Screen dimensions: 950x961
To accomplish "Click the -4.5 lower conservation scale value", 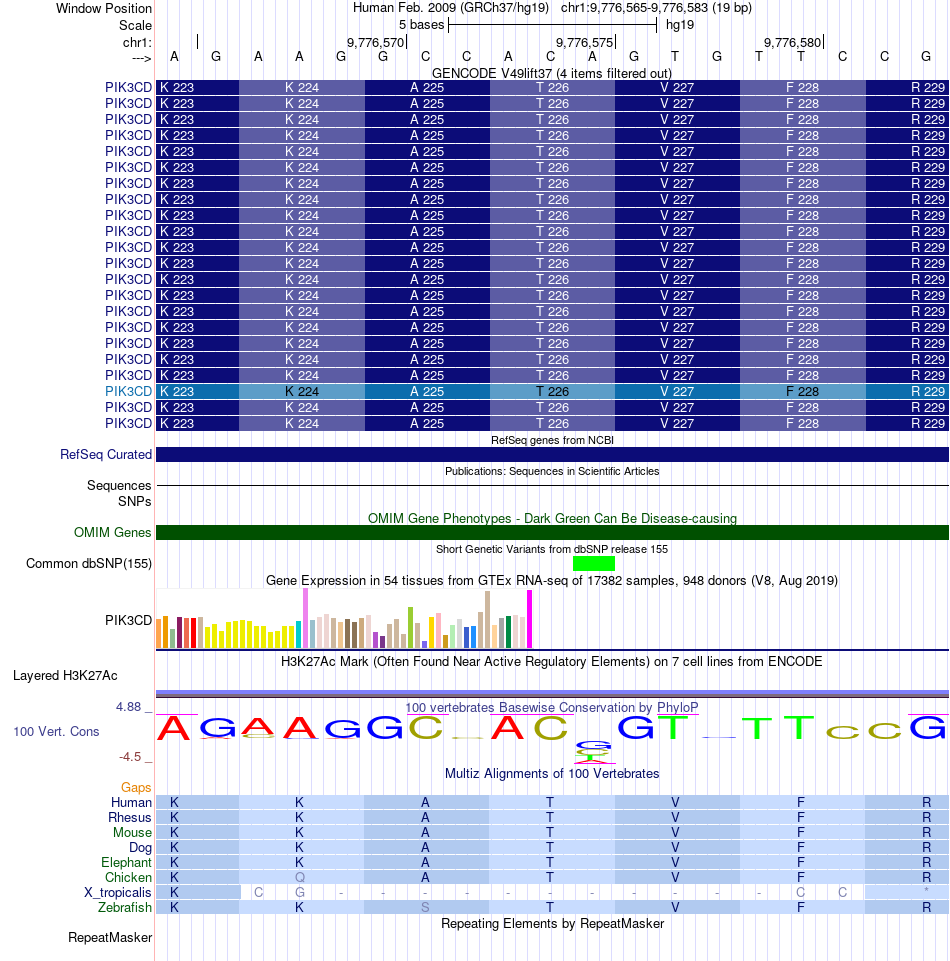I will (130, 756).
